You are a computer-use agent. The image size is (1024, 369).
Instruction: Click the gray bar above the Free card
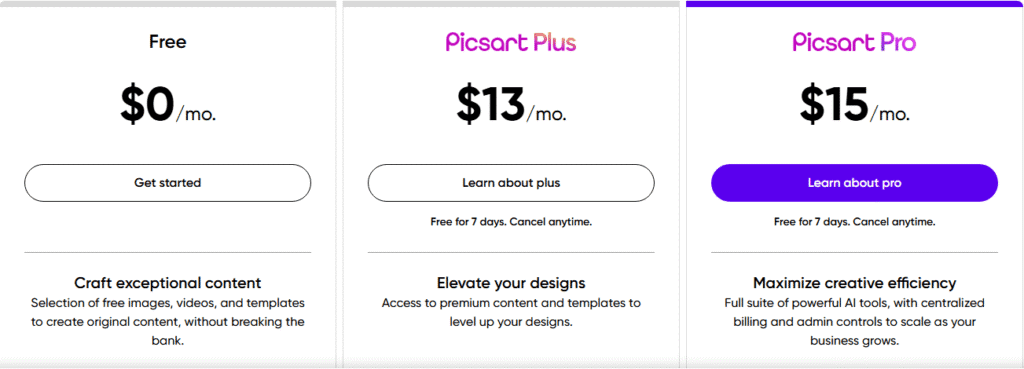tap(168, 4)
